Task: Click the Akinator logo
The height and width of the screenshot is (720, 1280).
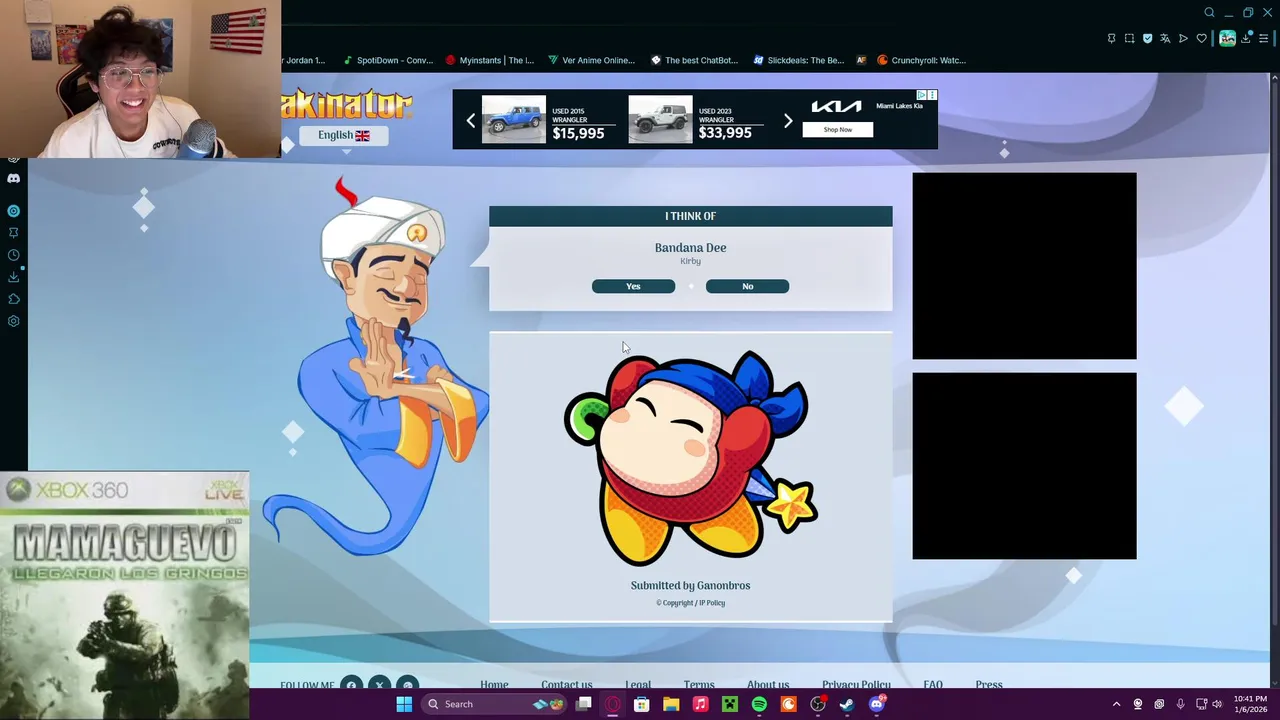Action: [347, 104]
